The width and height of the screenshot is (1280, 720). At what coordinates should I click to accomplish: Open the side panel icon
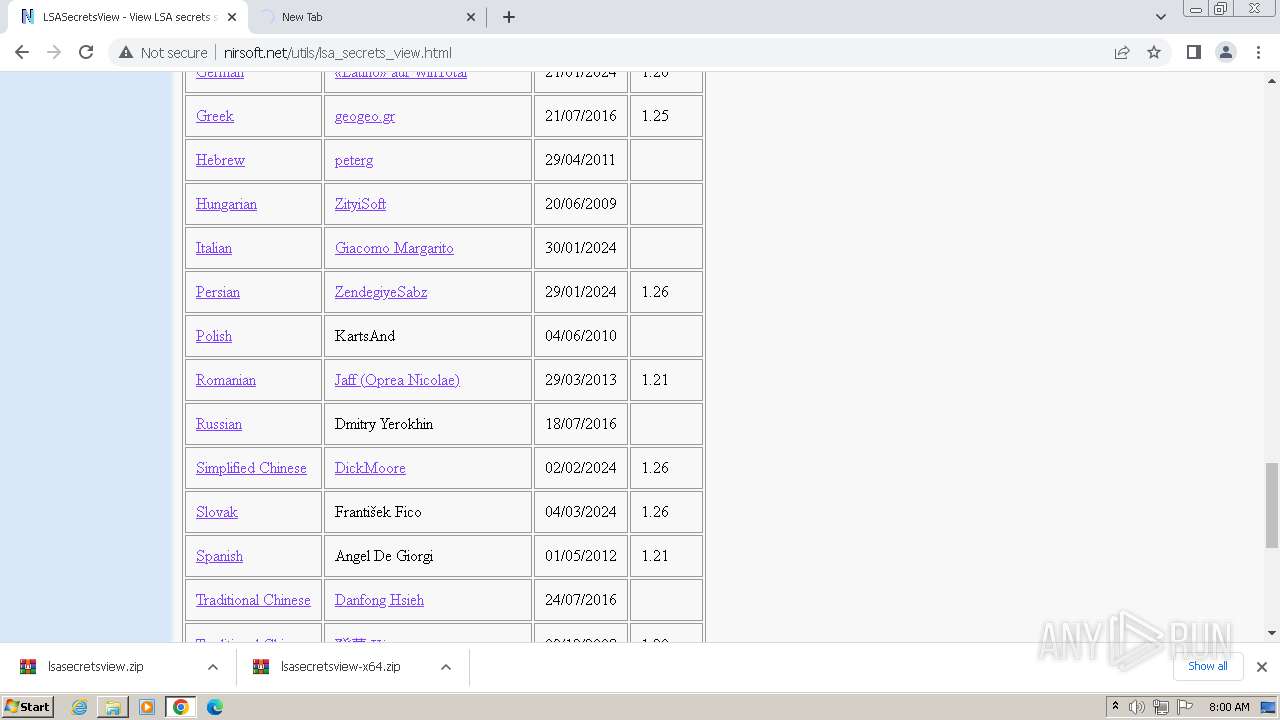(x=1193, y=52)
